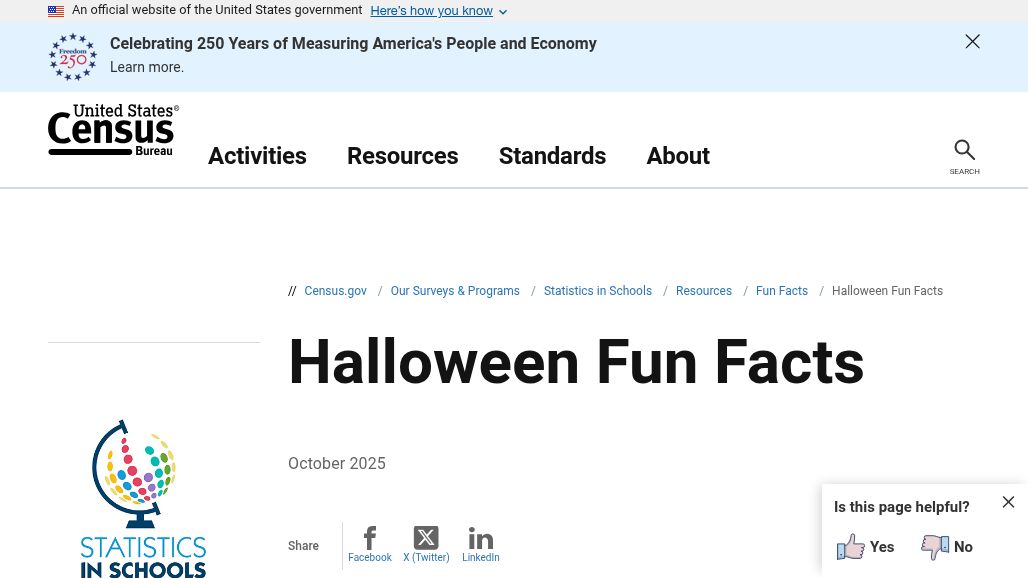Share page via Facebook icon
The image size is (1028, 578).
370,538
